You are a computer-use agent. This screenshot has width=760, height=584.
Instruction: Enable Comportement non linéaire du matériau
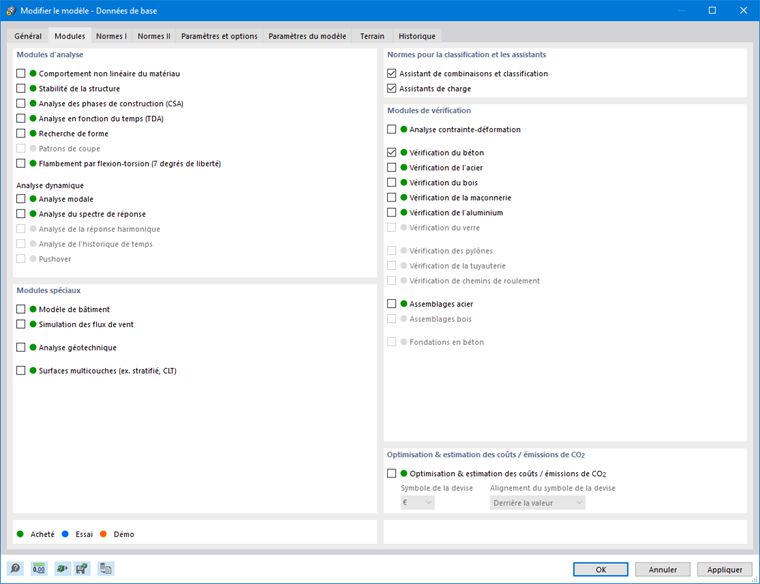[x=21, y=74]
